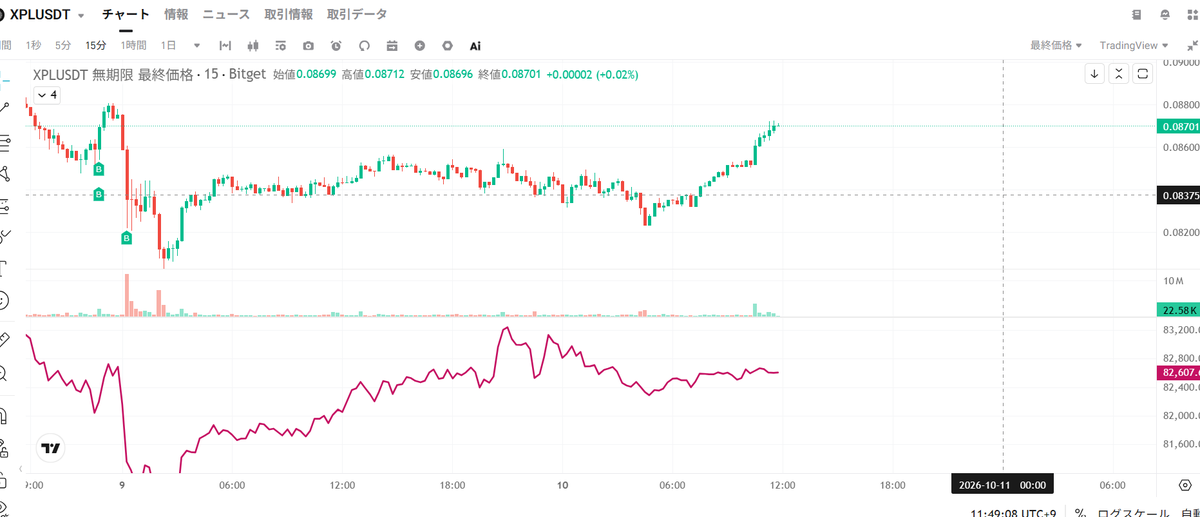Switch to the チャート tab
The height and width of the screenshot is (517, 1200).
tap(126, 15)
